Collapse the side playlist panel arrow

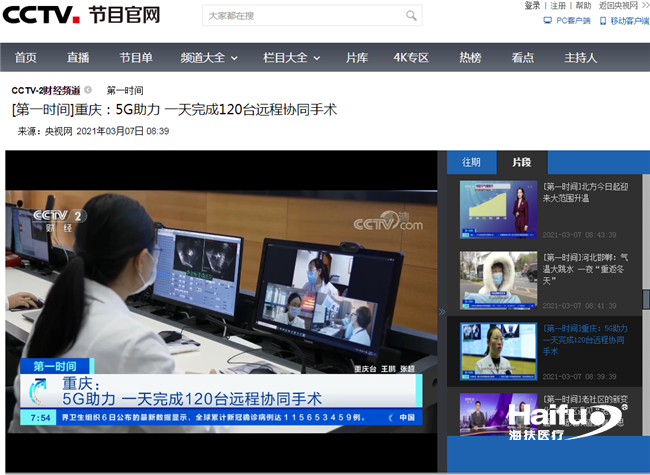pyautogui.click(x=443, y=311)
